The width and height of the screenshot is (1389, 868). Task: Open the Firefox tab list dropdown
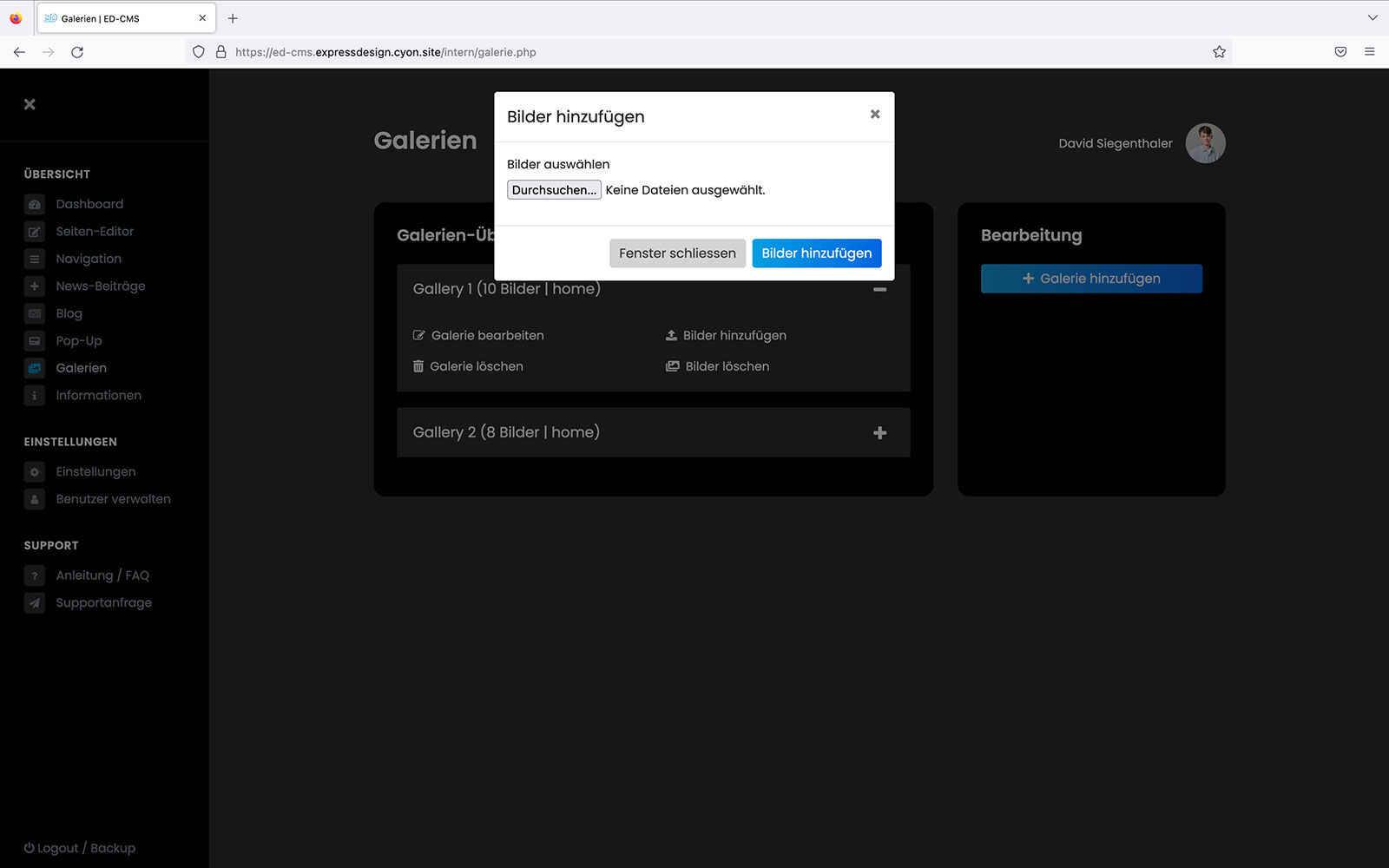click(x=1373, y=18)
